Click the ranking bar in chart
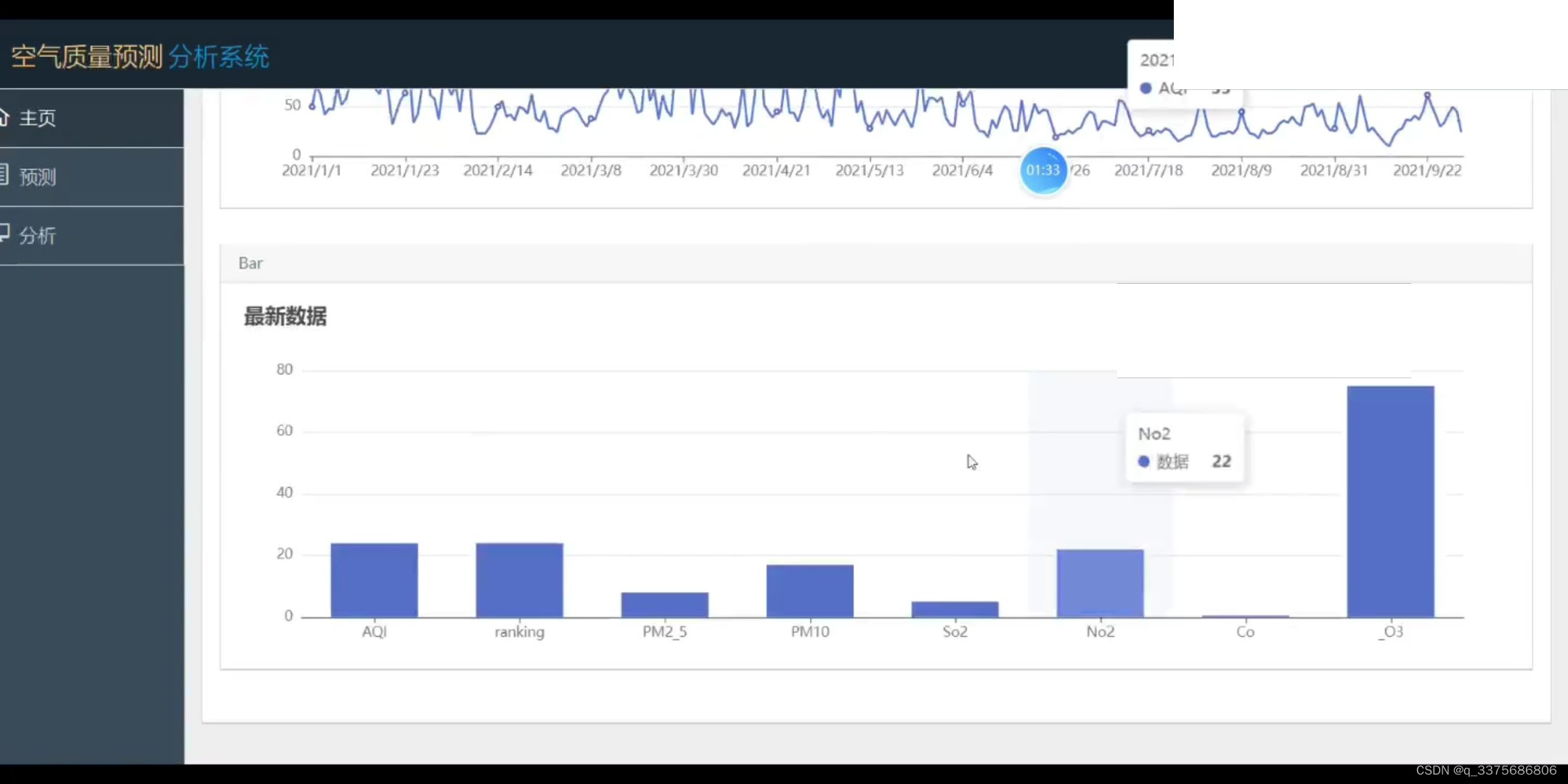 (x=519, y=580)
